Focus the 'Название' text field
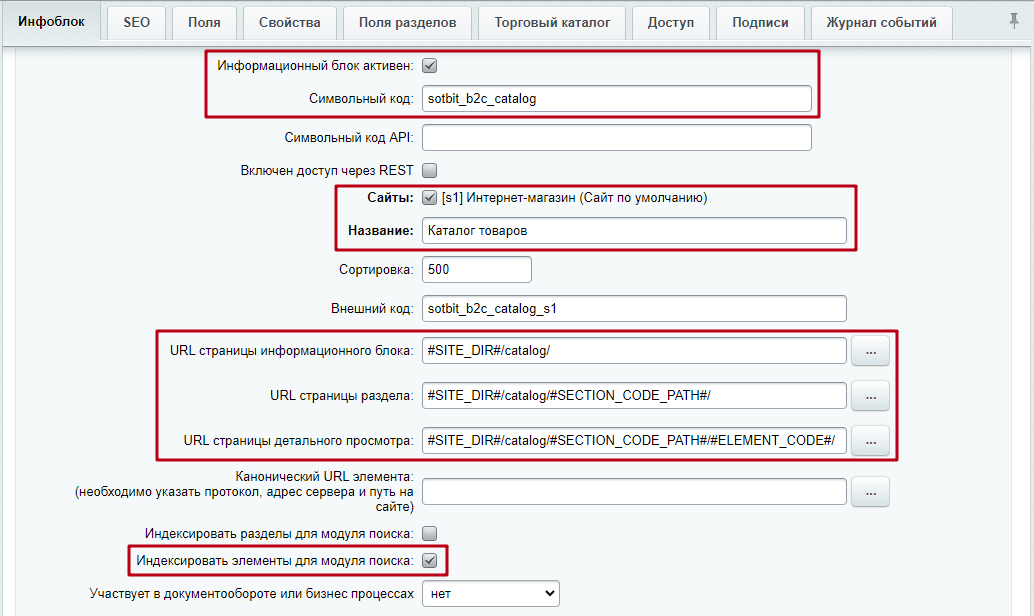This screenshot has width=1034, height=616. [634, 231]
